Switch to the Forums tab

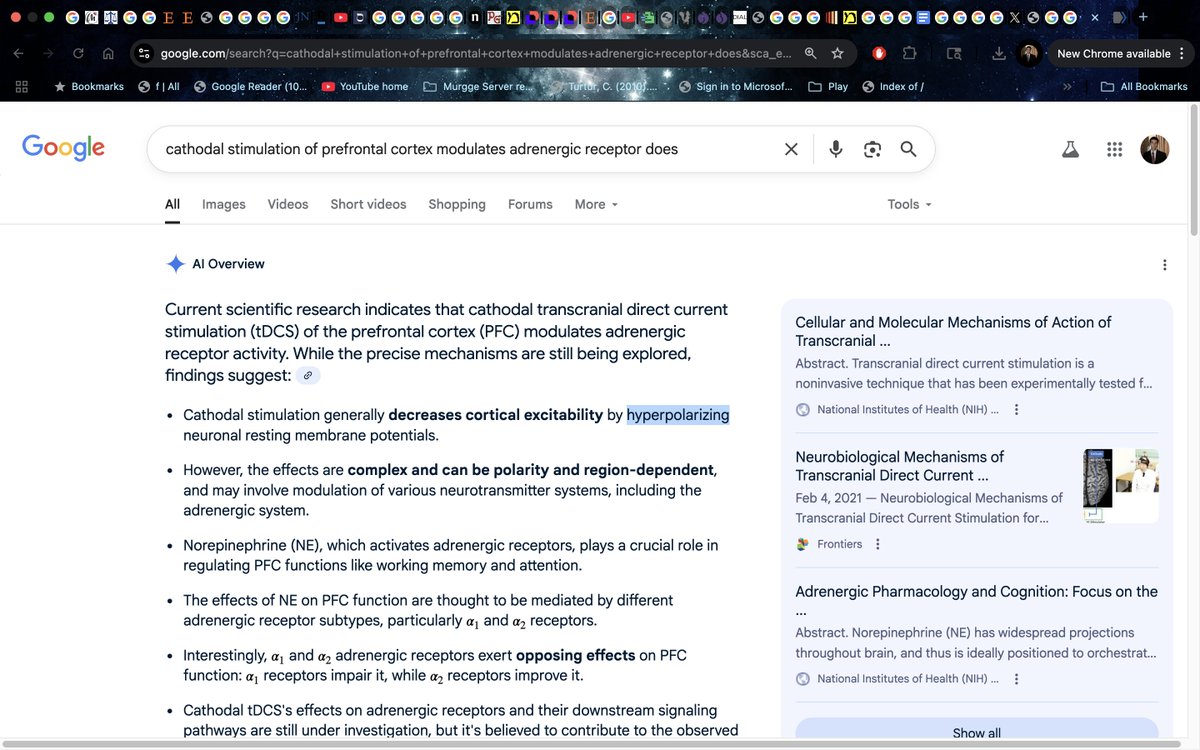click(x=530, y=204)
